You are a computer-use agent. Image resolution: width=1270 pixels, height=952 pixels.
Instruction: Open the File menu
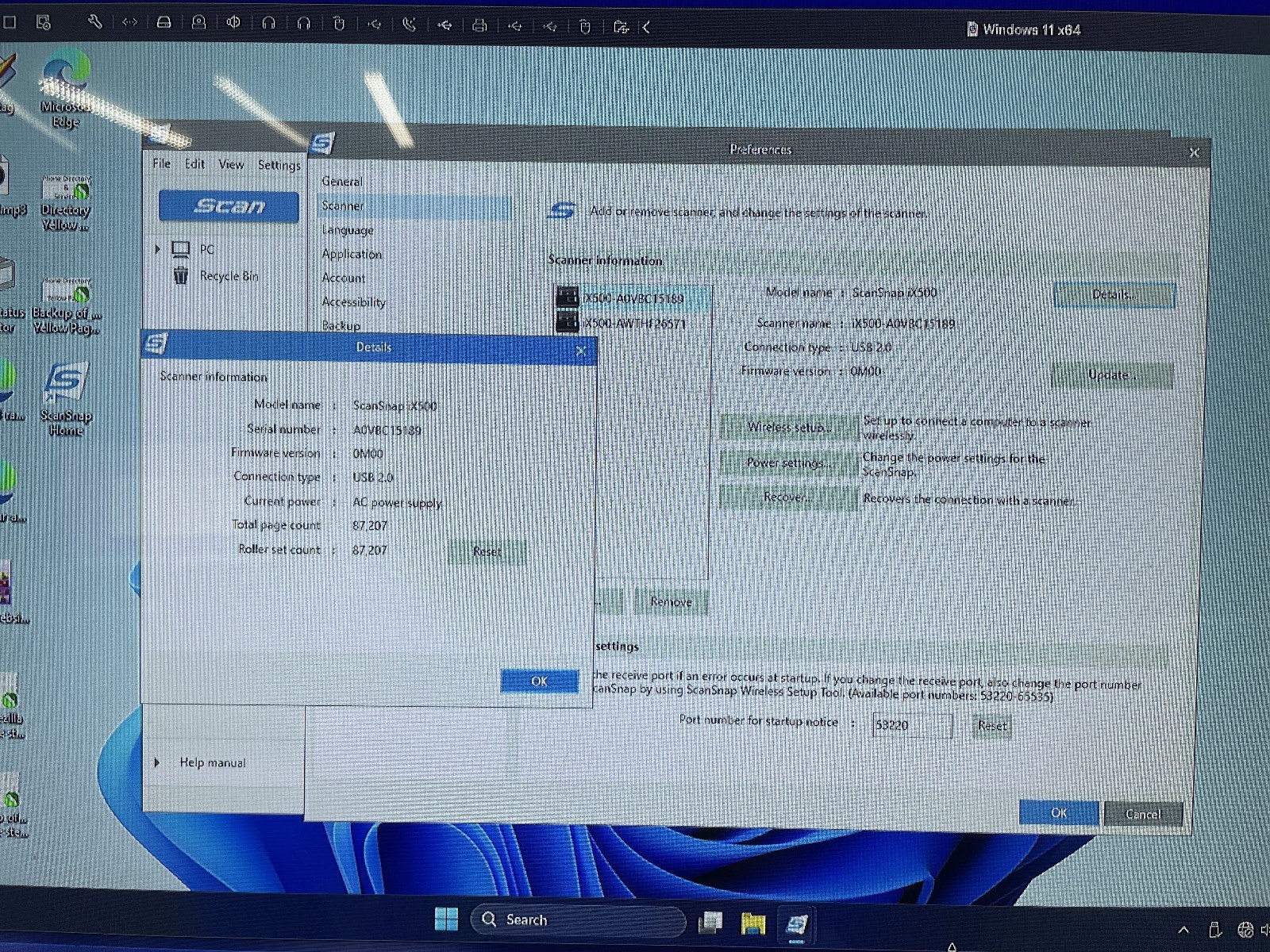click(x=161, y=163)
